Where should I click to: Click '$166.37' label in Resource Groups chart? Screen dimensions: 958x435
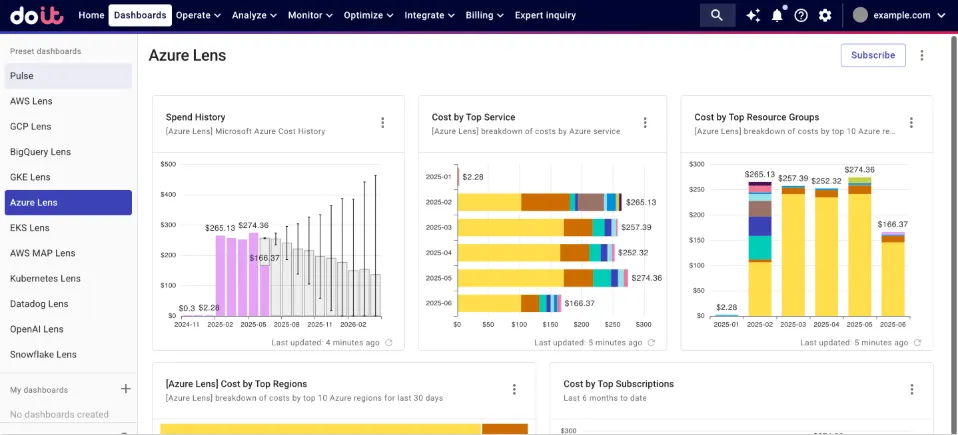pyautogui.click(x=893, y=224)
